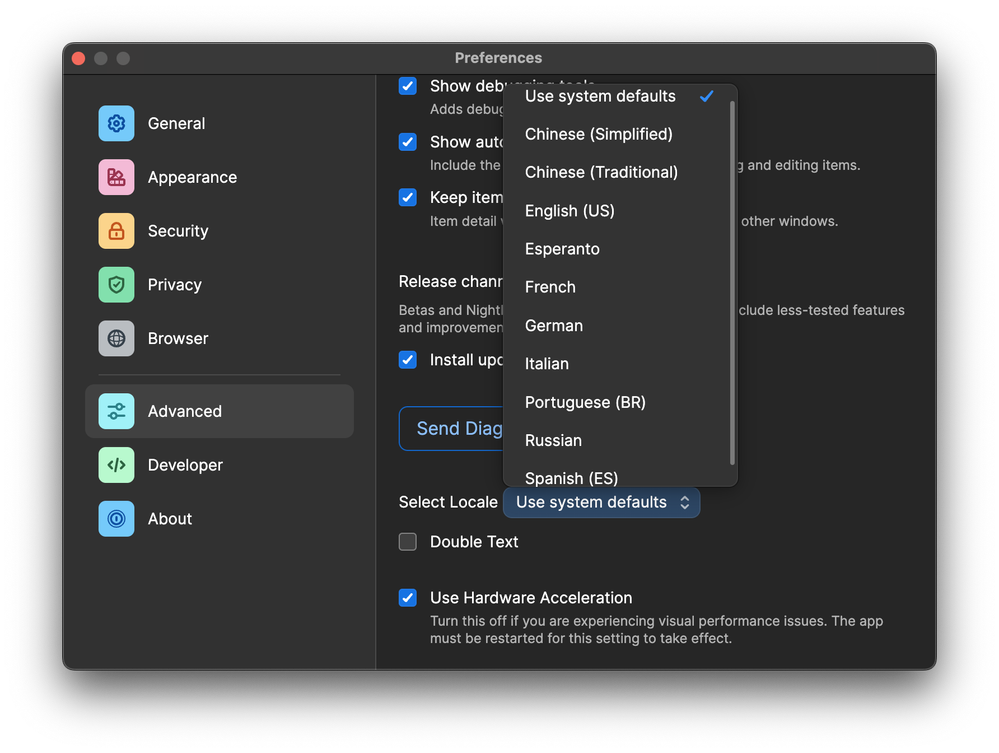Uncheck the Show debugging tools checkbox

click(x=408, y=86)
